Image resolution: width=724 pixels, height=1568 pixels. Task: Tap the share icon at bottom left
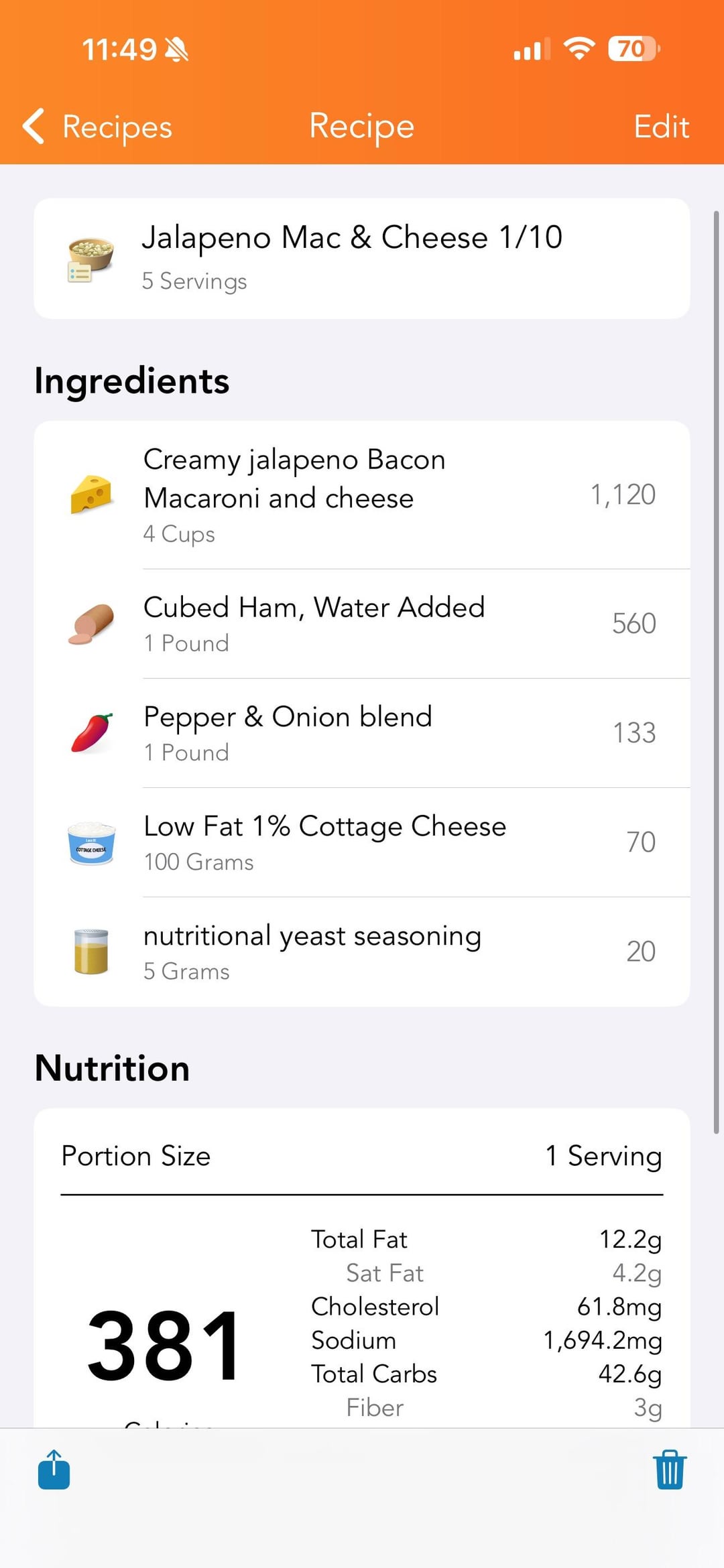(x=54, y=1470)
